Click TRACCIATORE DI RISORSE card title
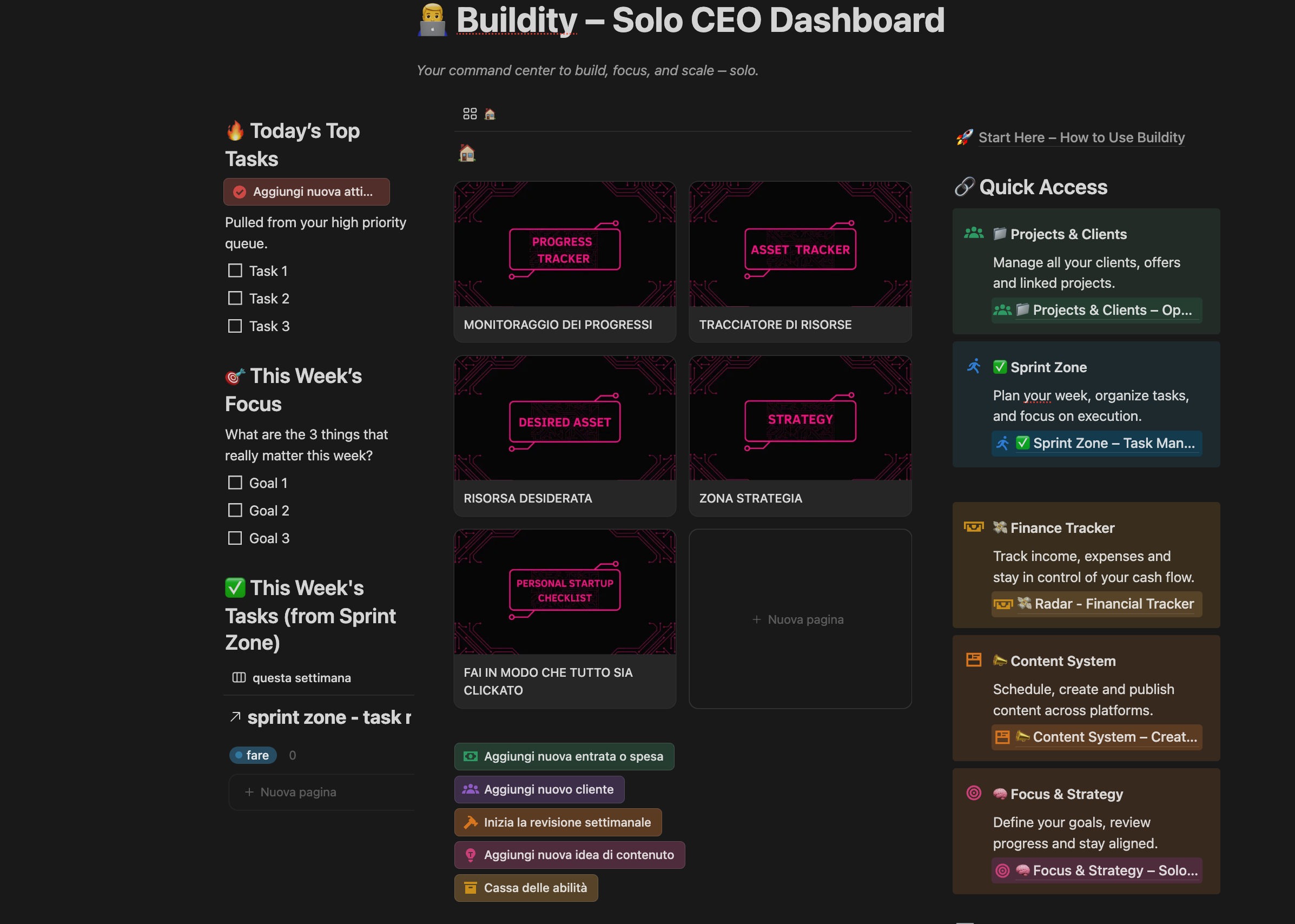The width and height of the screenshot is (1295, 924). [x=775, y=324]
